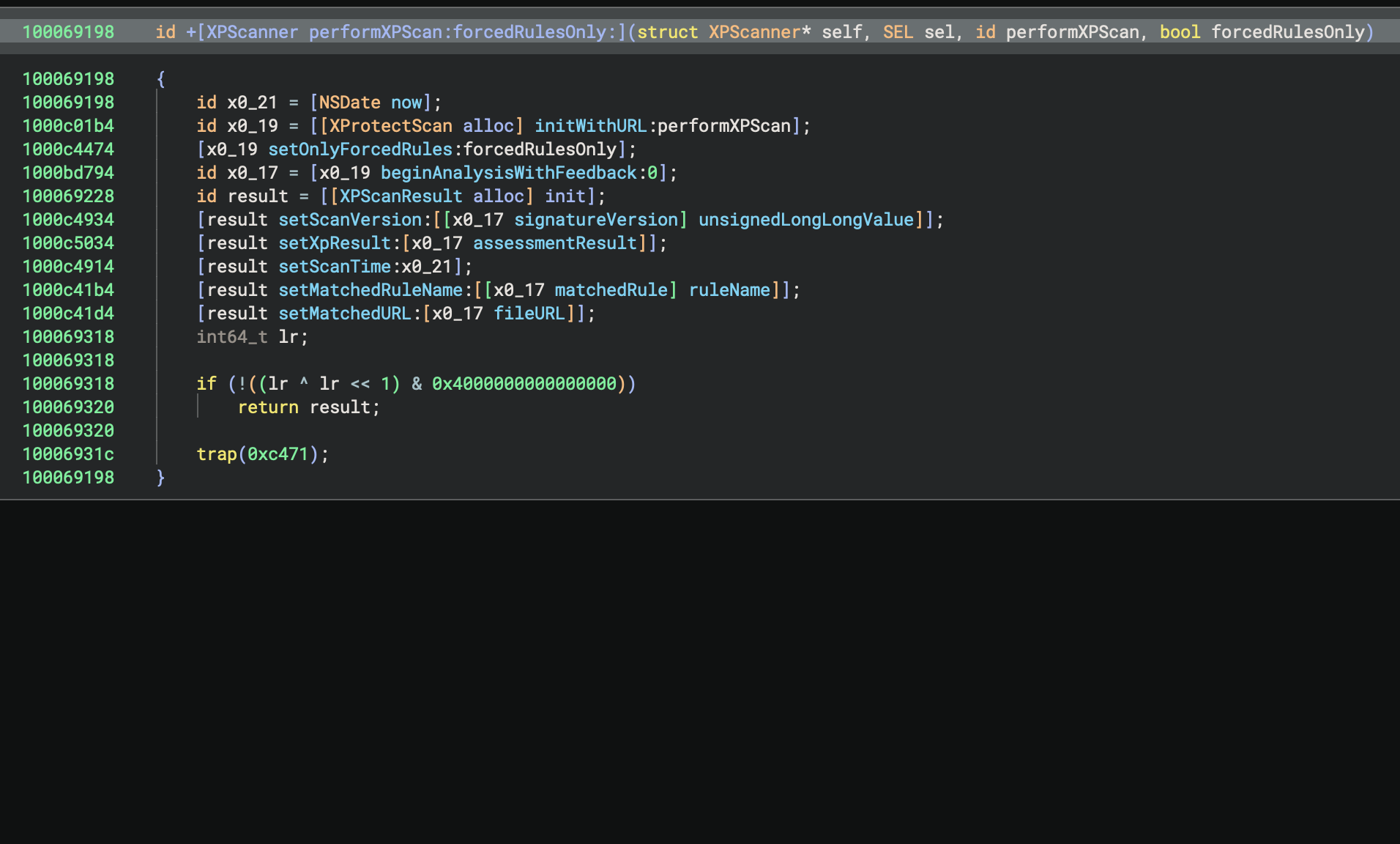The image size is (1400, 844).
Task: Select the 0x4000000000000000 constant
Action: point(524,384)
